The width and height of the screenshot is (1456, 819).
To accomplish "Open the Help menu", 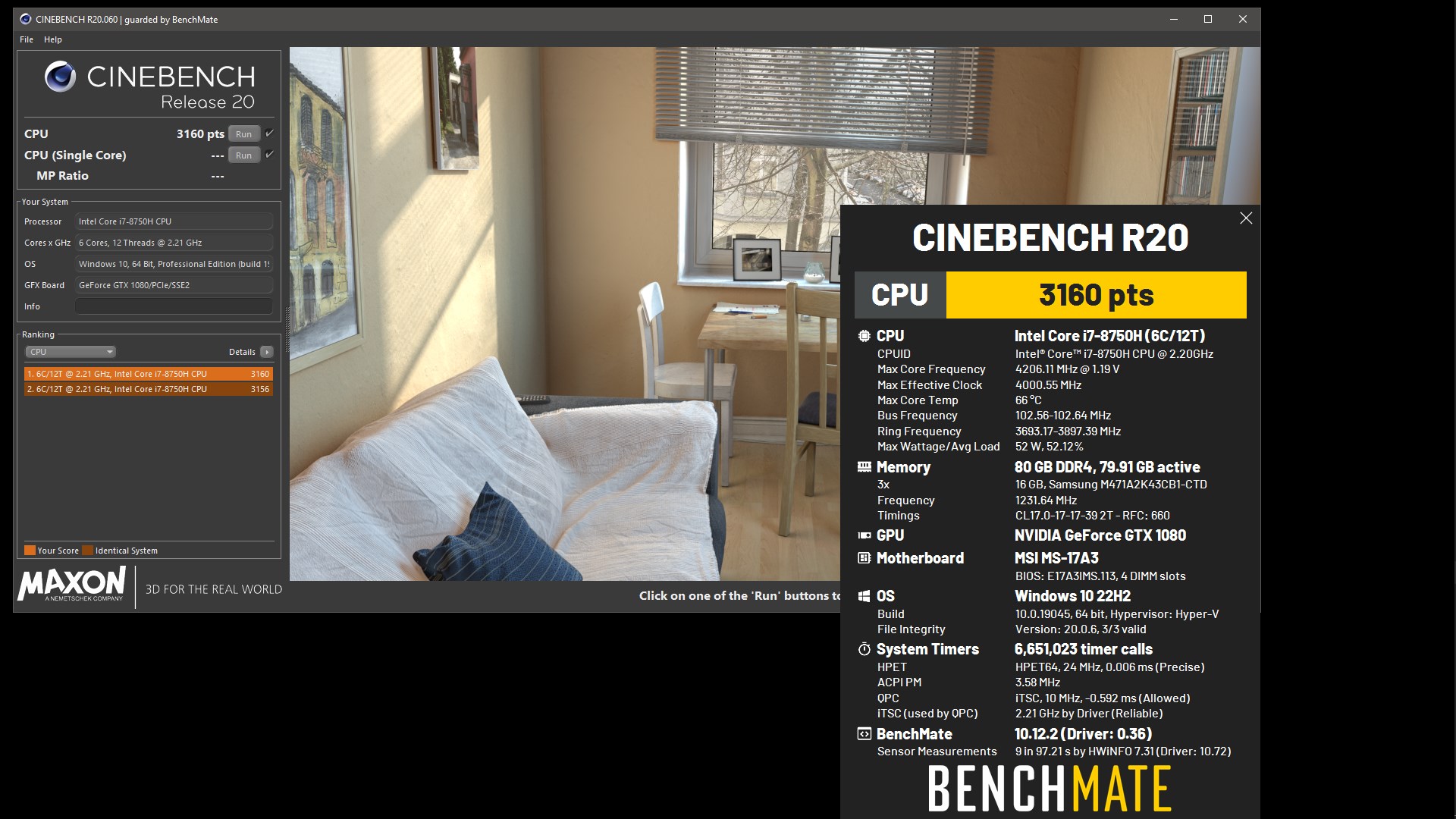I will [53, 39].
